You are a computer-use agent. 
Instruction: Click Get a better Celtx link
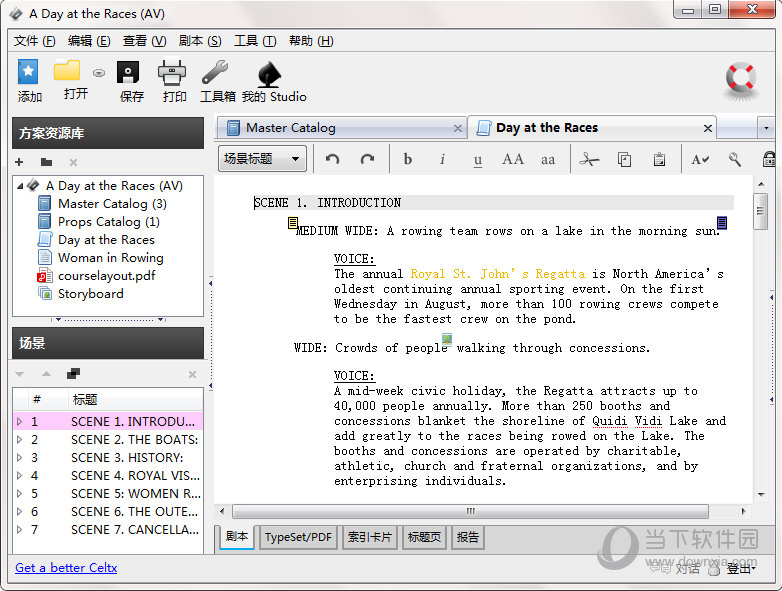coord(66,568)
